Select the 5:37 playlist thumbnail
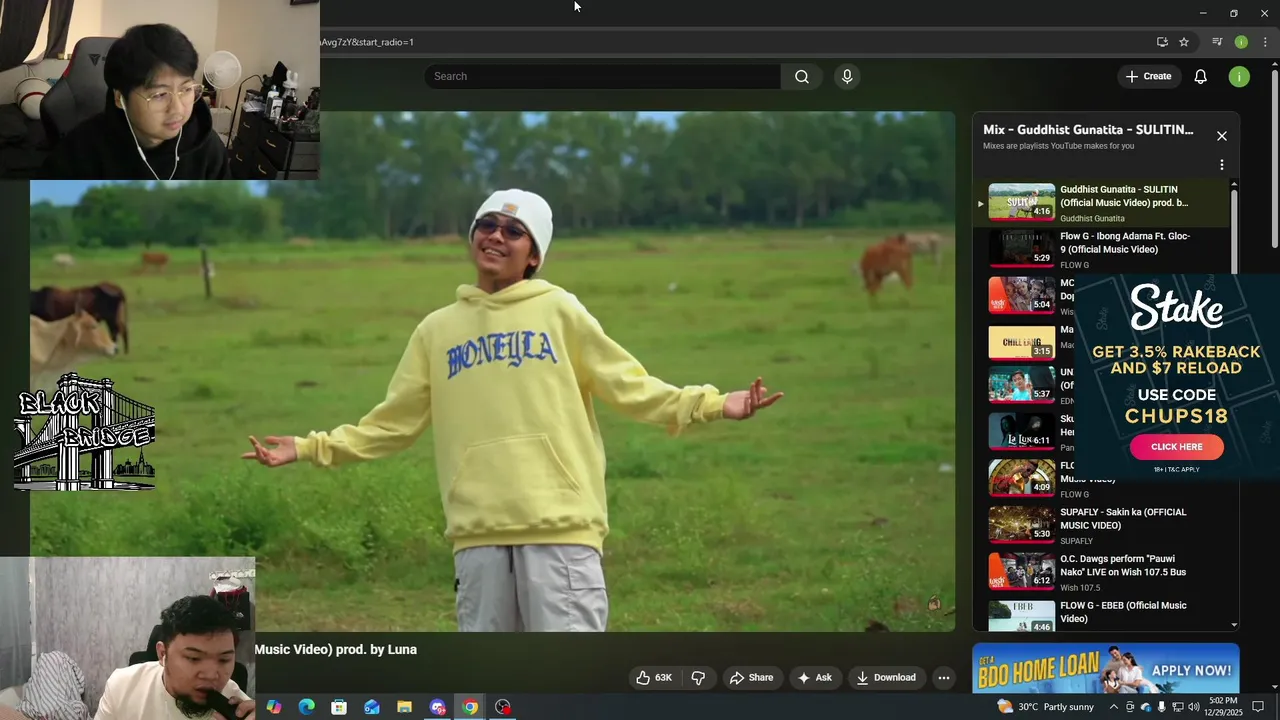 (x=1021, y=385)
